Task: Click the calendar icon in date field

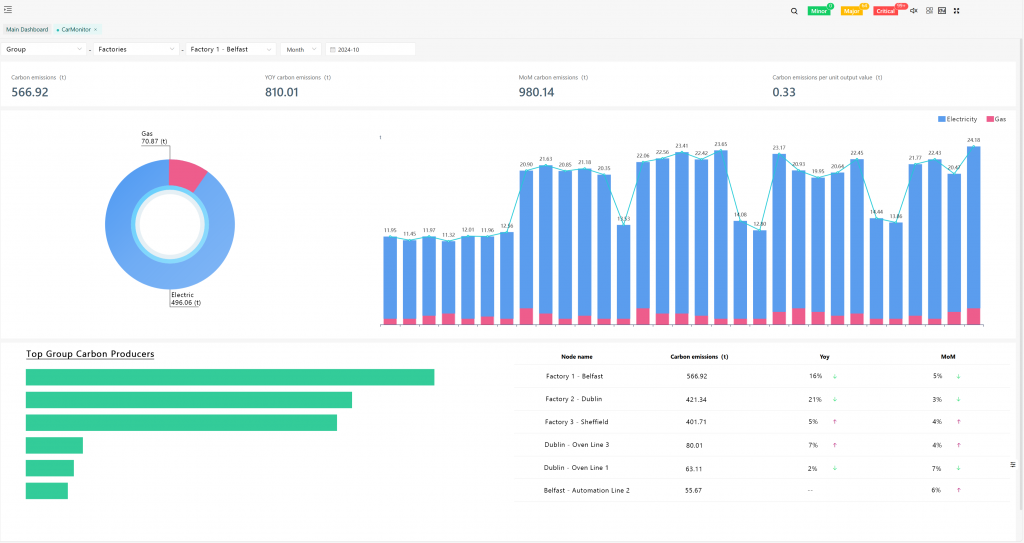Action: point(332,49)
